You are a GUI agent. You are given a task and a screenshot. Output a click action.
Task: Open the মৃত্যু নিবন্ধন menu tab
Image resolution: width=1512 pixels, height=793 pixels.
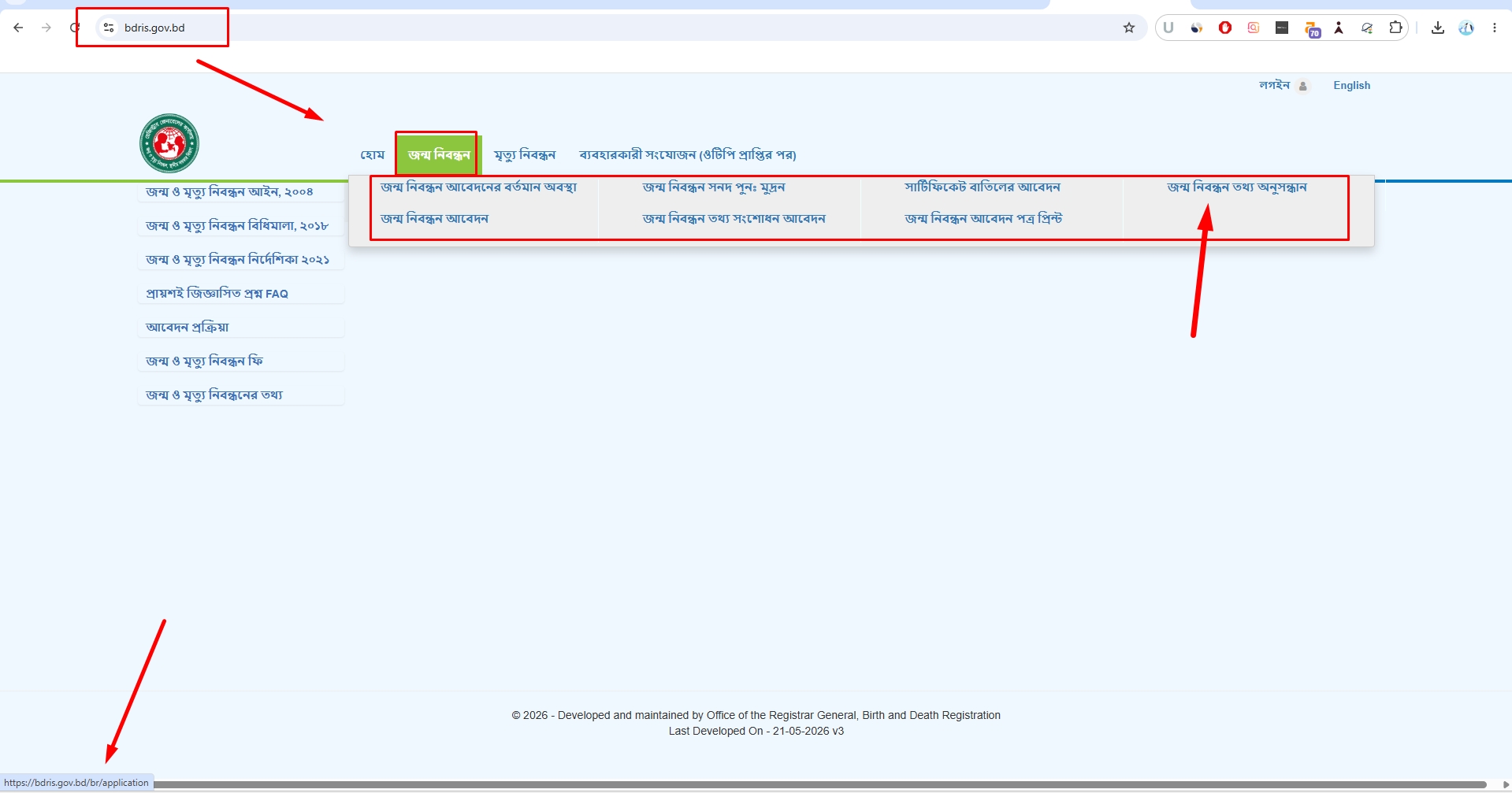coord(525,154)
